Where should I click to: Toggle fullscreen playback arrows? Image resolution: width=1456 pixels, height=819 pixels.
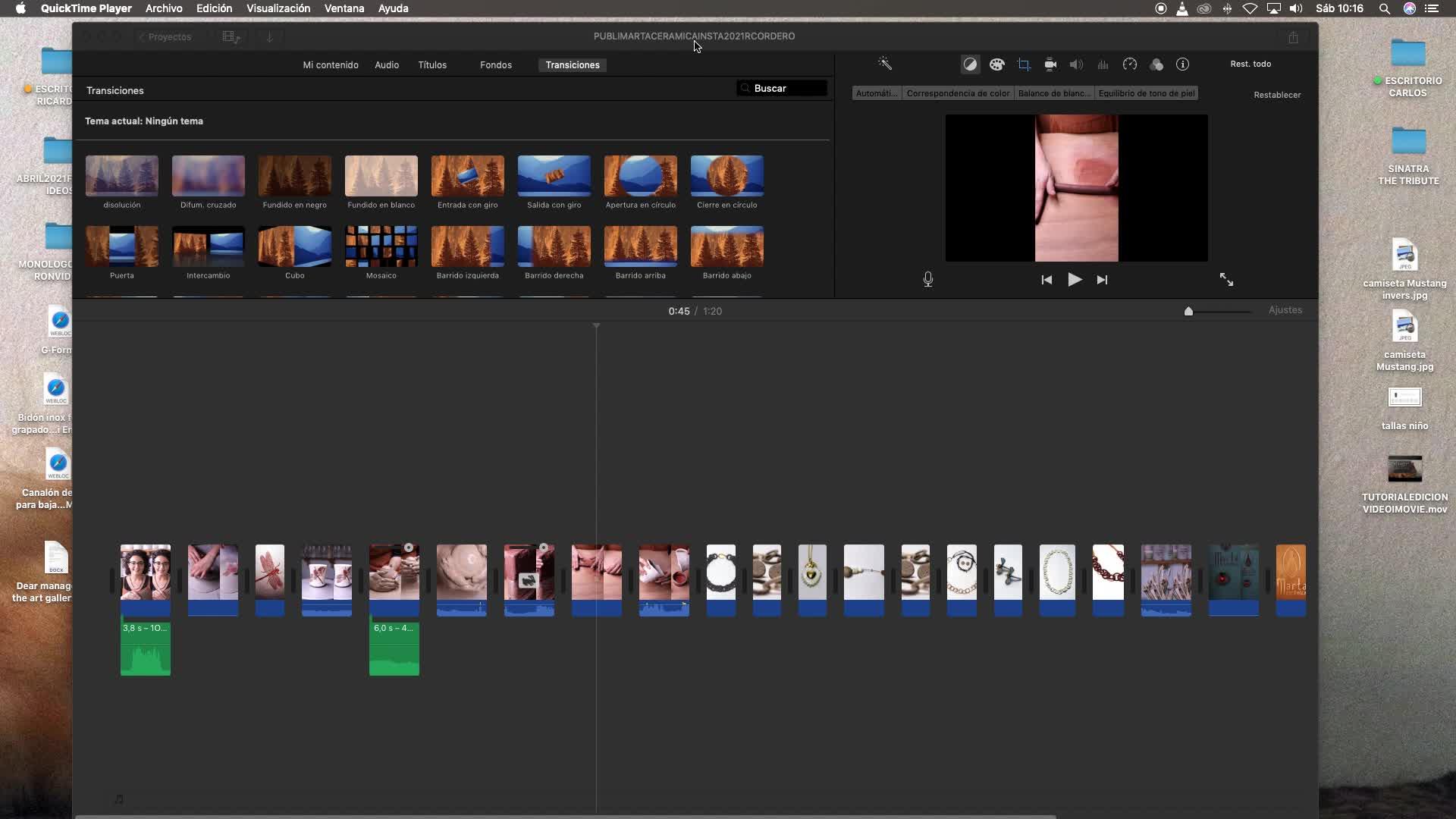tap(1226, 280)
